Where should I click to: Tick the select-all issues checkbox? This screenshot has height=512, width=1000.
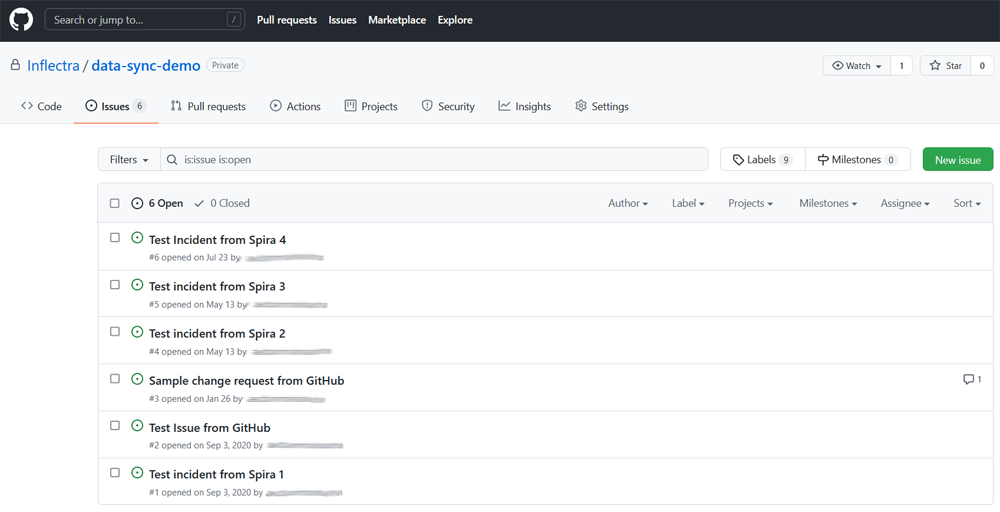pos(115,204)
